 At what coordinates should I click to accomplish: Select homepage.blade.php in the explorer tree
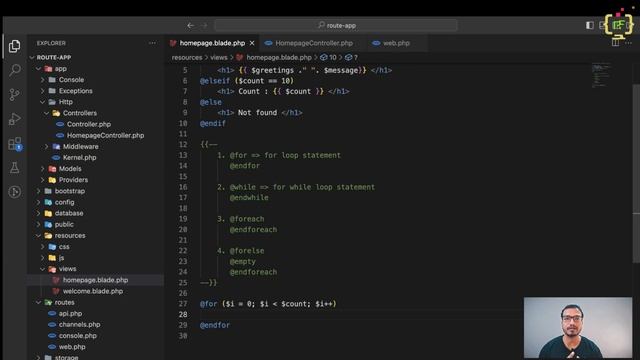pos(95,280)
